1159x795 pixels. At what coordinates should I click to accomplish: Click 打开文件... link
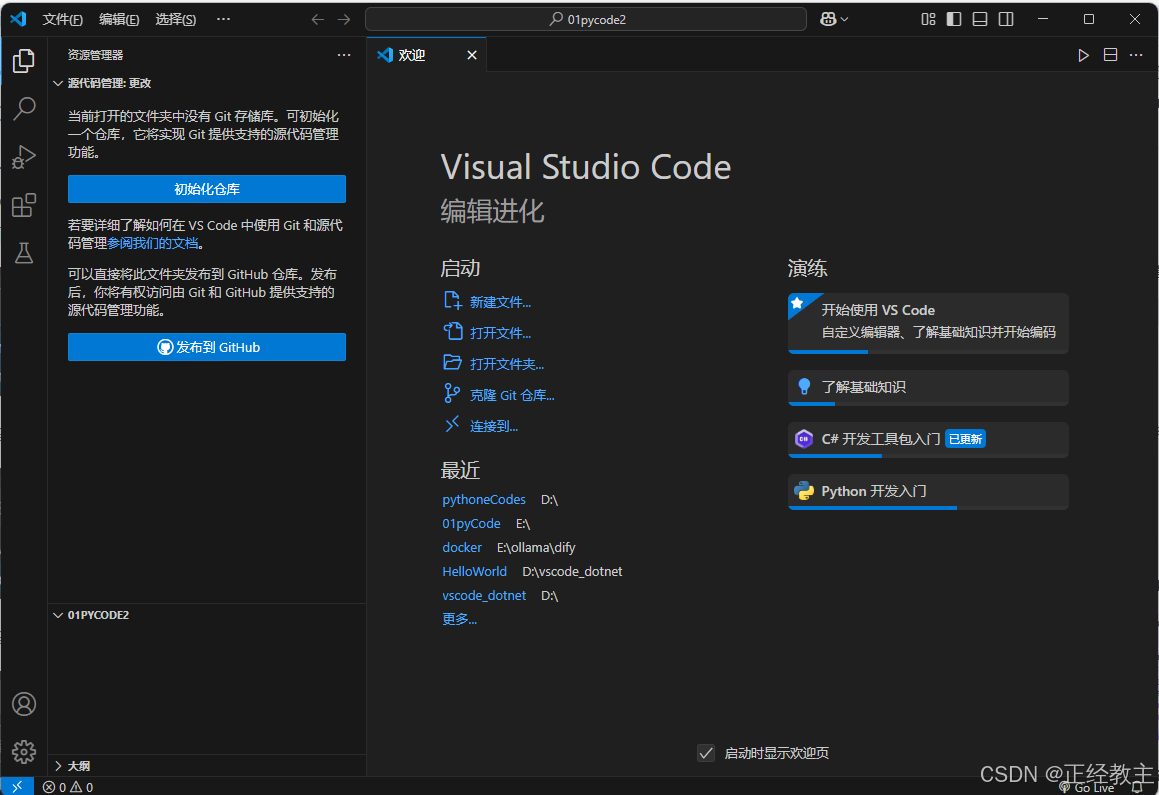(500, 333)
